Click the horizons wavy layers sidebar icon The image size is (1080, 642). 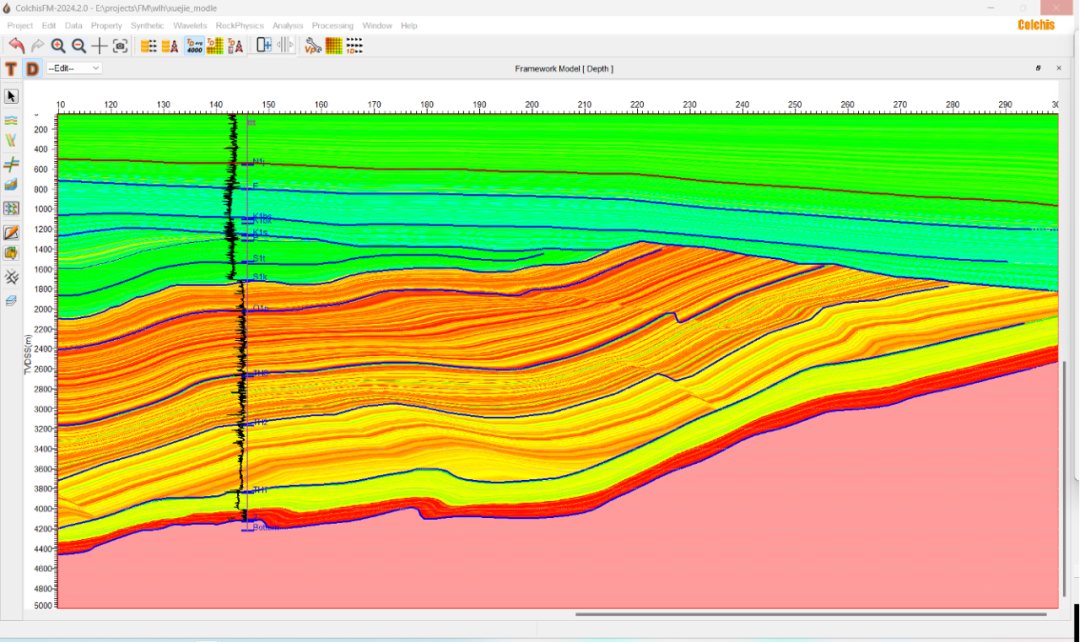pos(12,119)
